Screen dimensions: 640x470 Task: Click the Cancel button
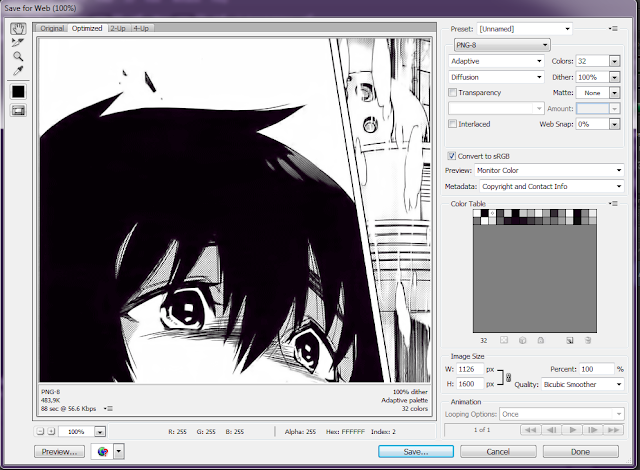pyautogui.click(x=498, y=452)
